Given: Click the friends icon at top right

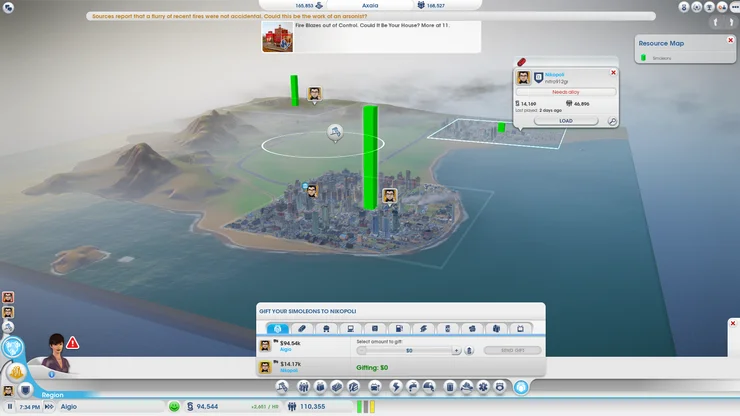Looking at the screenshot, I should click(722, 7).
